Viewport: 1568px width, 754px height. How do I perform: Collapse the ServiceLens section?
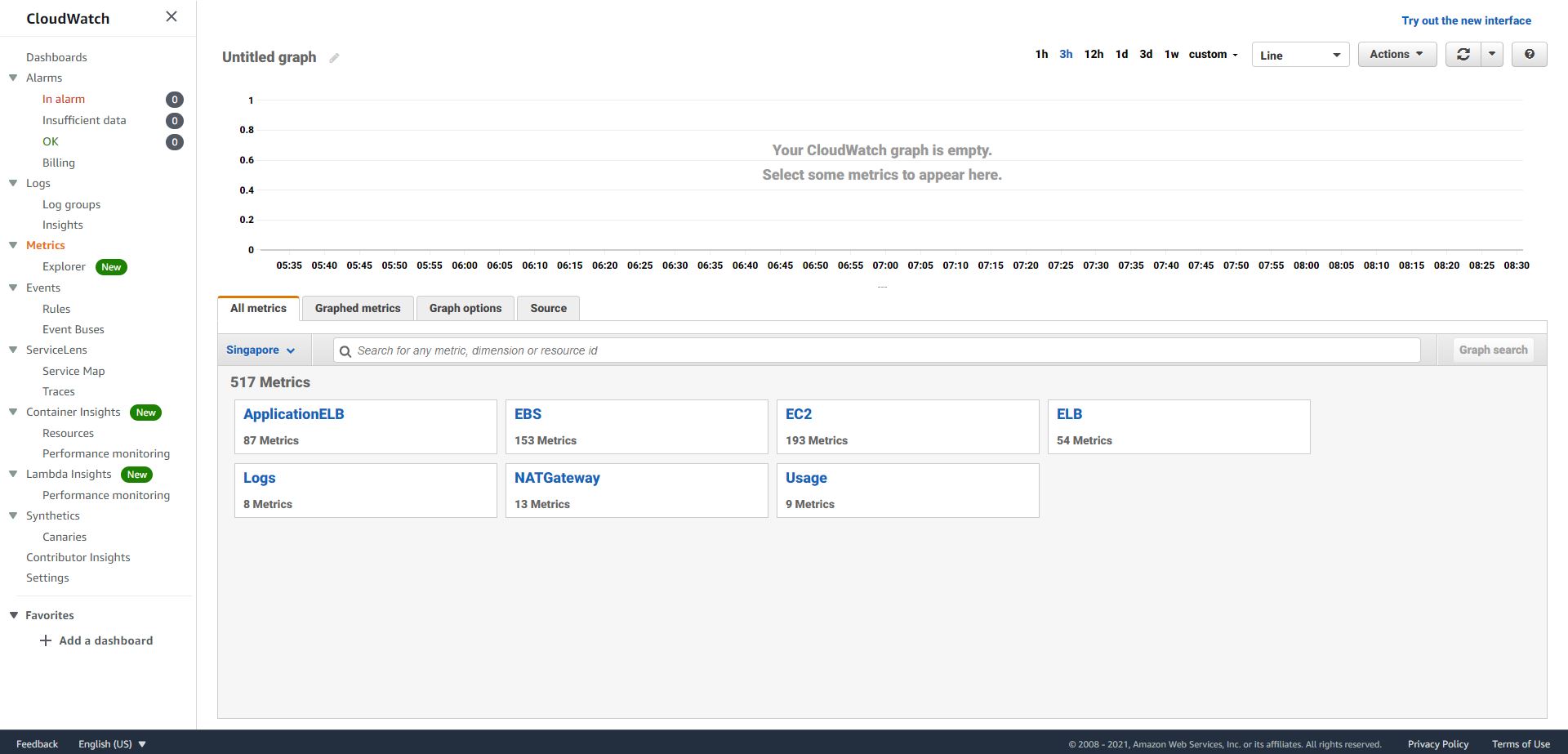click(x=13, y=350)
